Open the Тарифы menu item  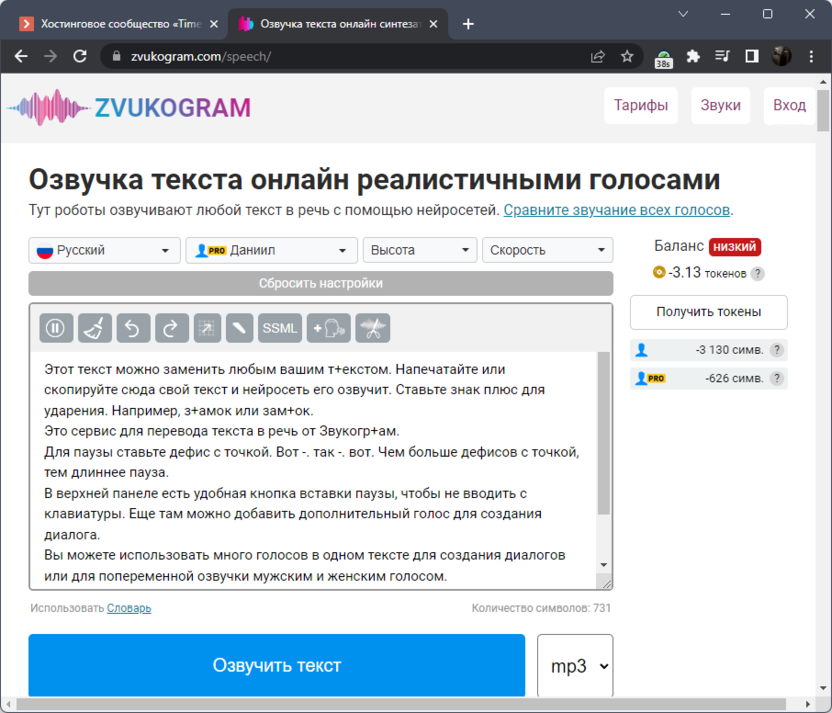pos(640,105)
